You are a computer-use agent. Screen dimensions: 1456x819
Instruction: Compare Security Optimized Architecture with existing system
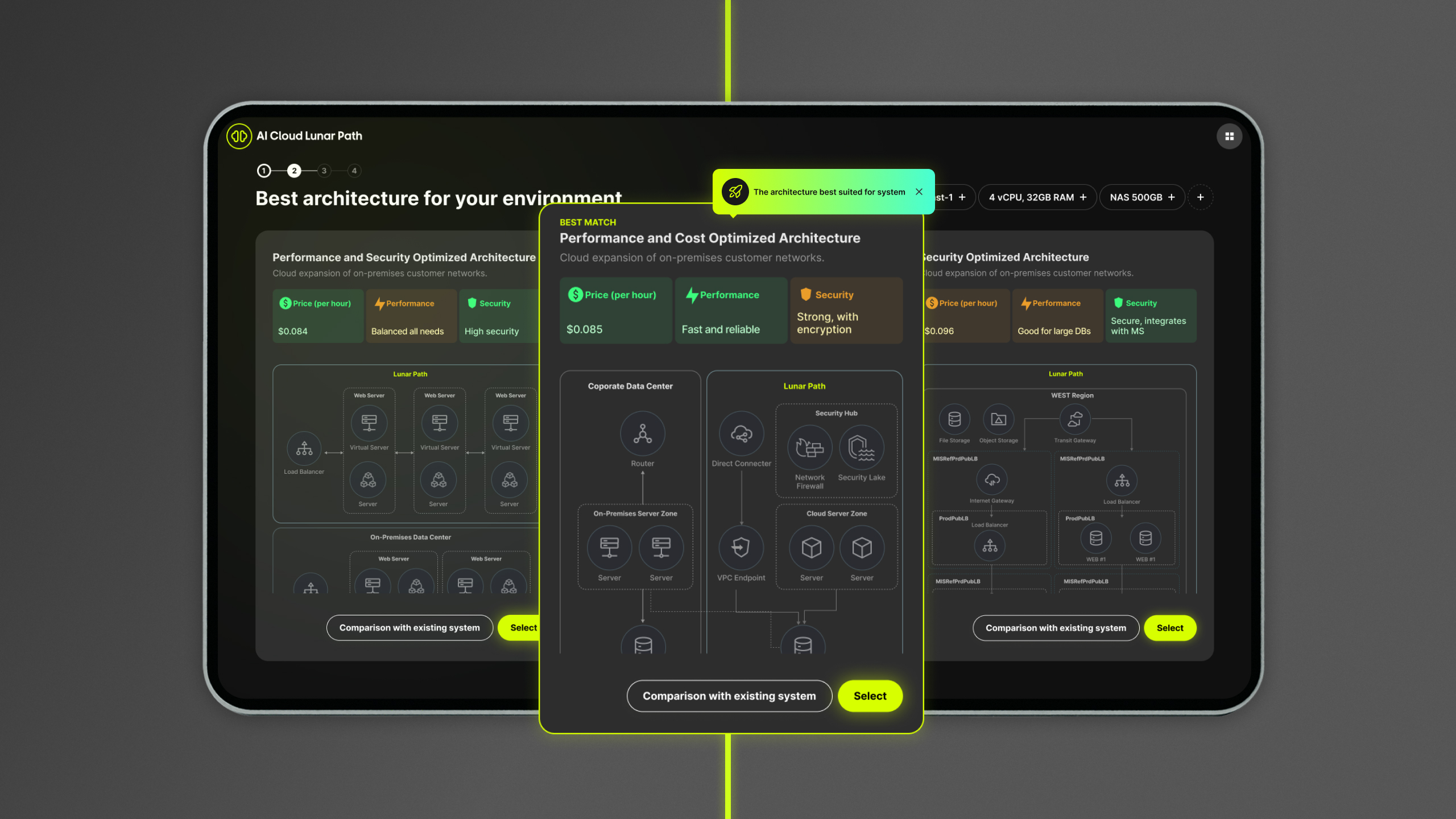[x=1056, y=628]
